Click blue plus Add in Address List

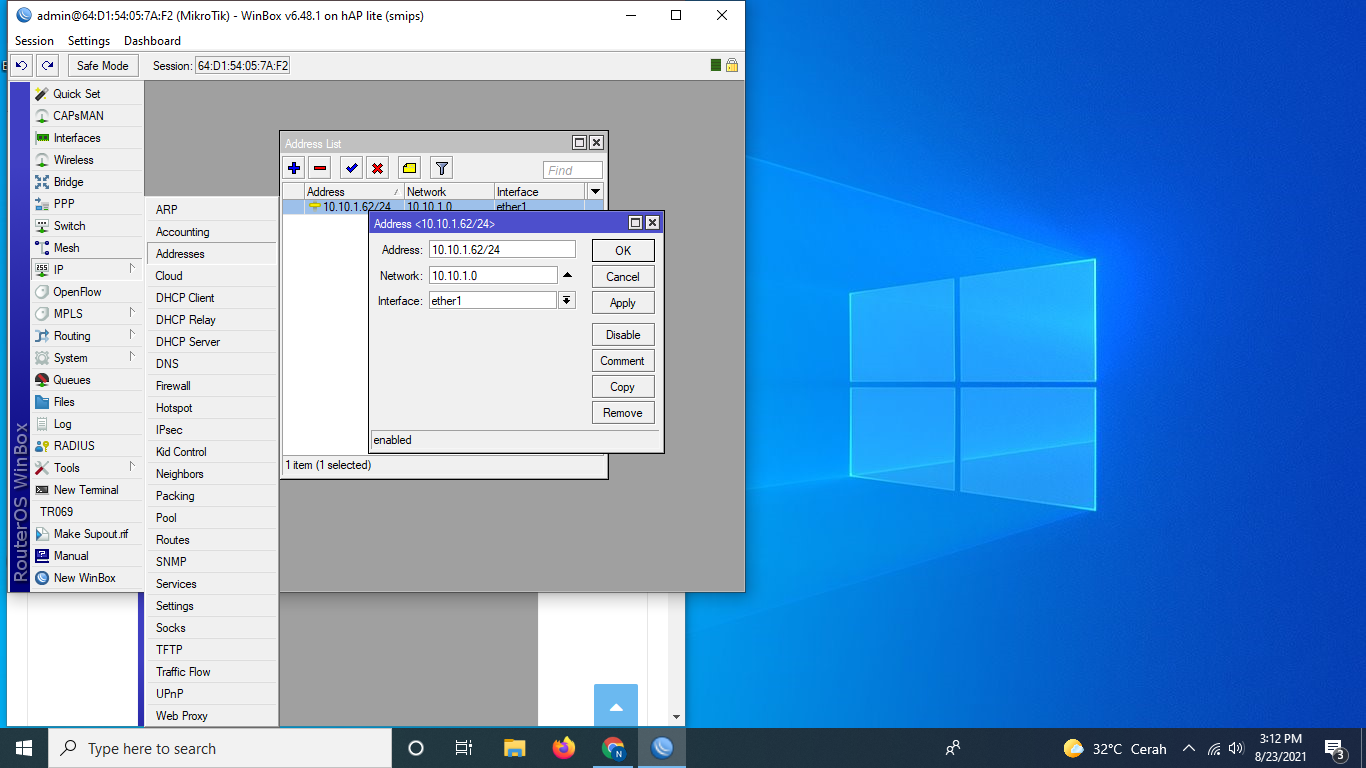click(294, 168)
